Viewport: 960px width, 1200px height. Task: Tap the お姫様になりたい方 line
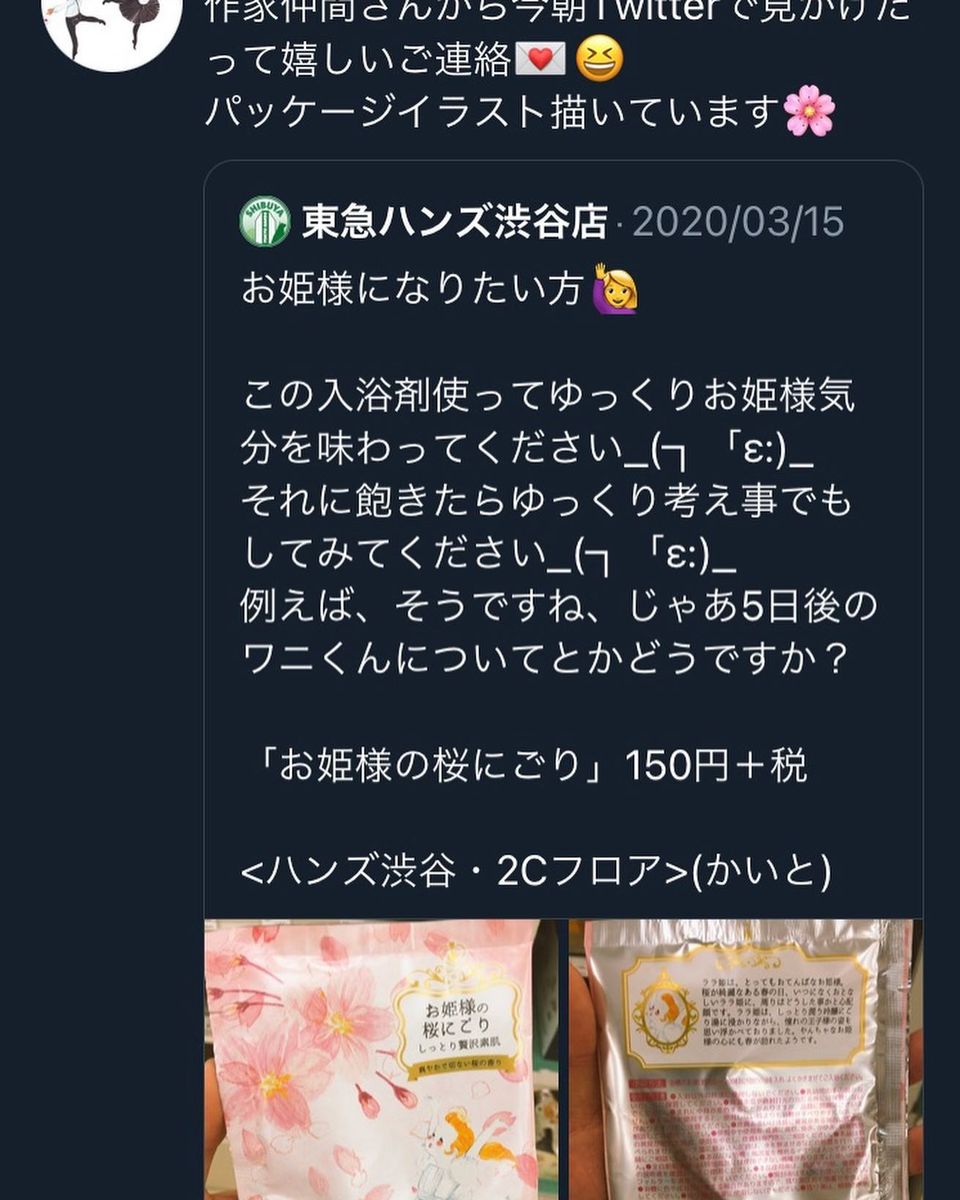[x=412, y=290]
